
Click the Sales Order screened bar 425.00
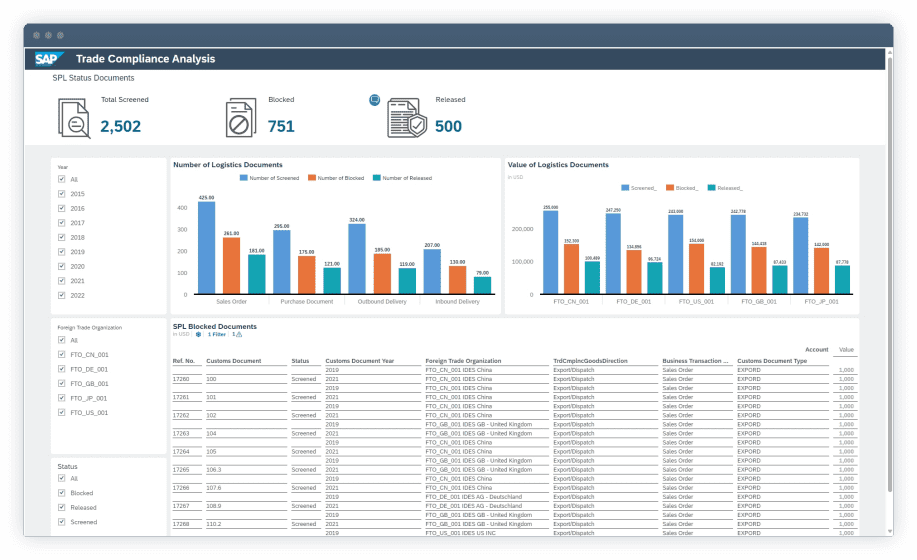coord(206,248)
